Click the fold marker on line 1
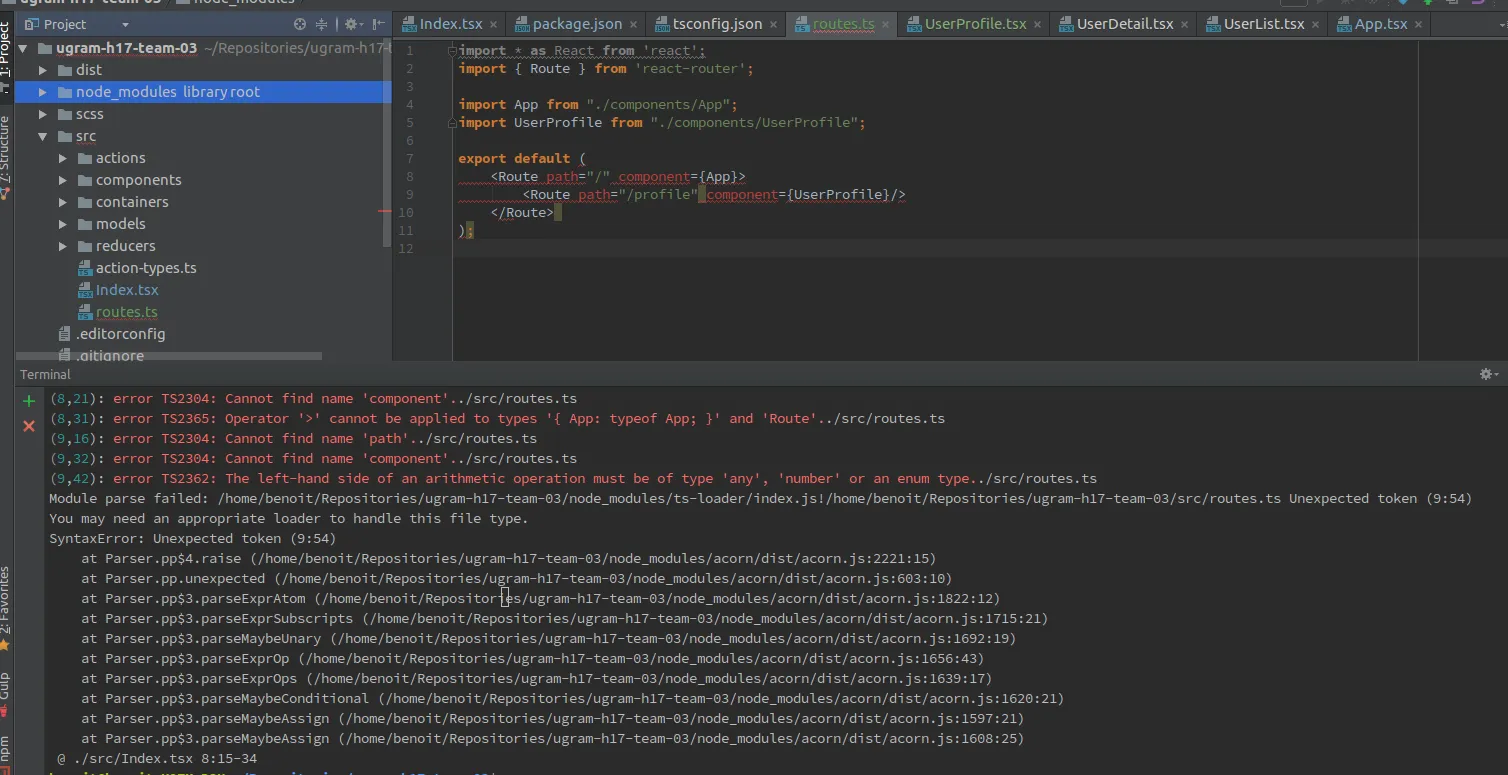 [x=453, y=51]
